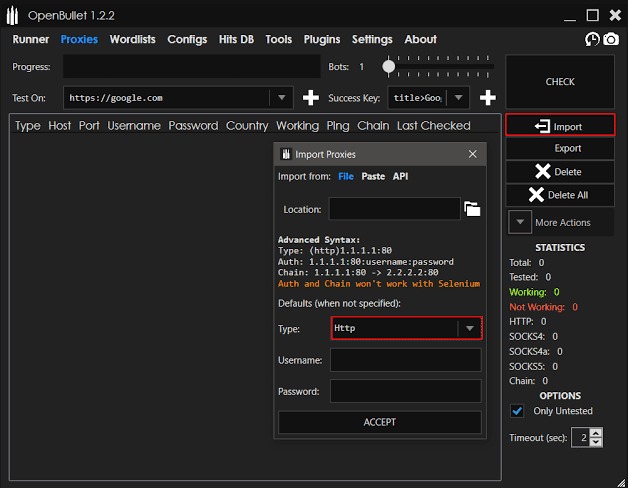Click the Delete All button

[x=559, y=195]
